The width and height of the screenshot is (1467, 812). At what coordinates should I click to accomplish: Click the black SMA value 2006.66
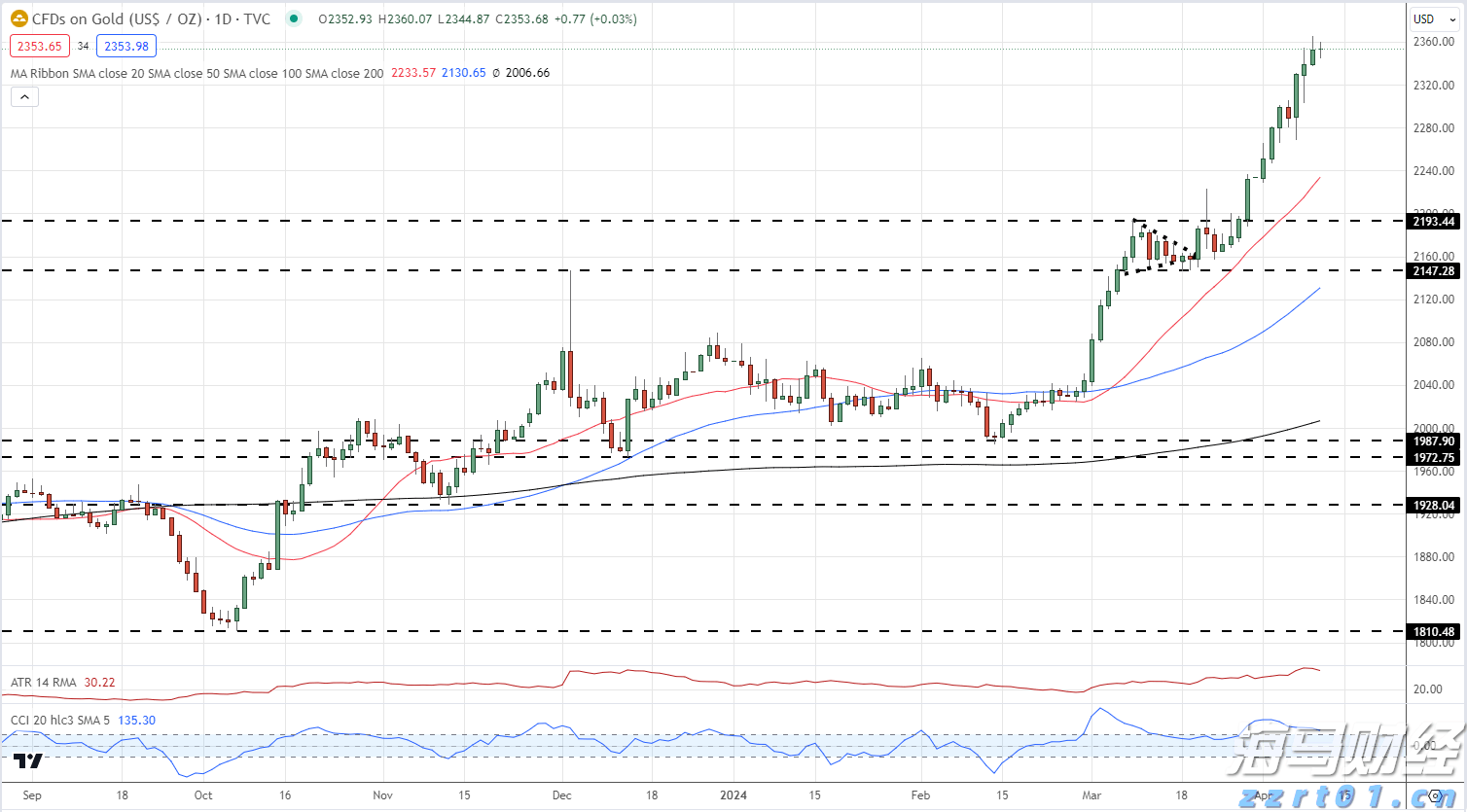(527, 73)
